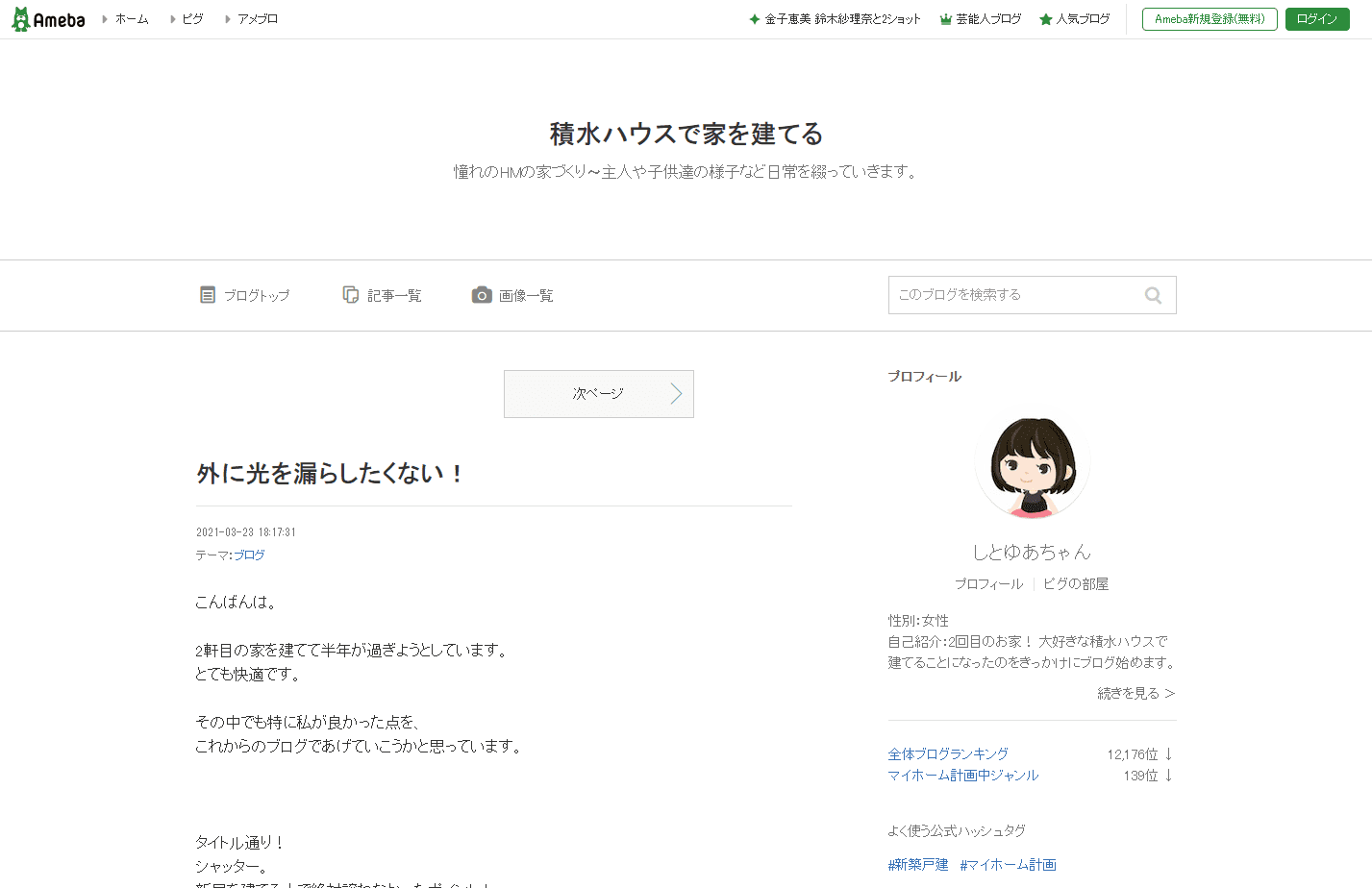
Task: Click date 2021-03-23 18:17:31
Action: tap(246, 532)
